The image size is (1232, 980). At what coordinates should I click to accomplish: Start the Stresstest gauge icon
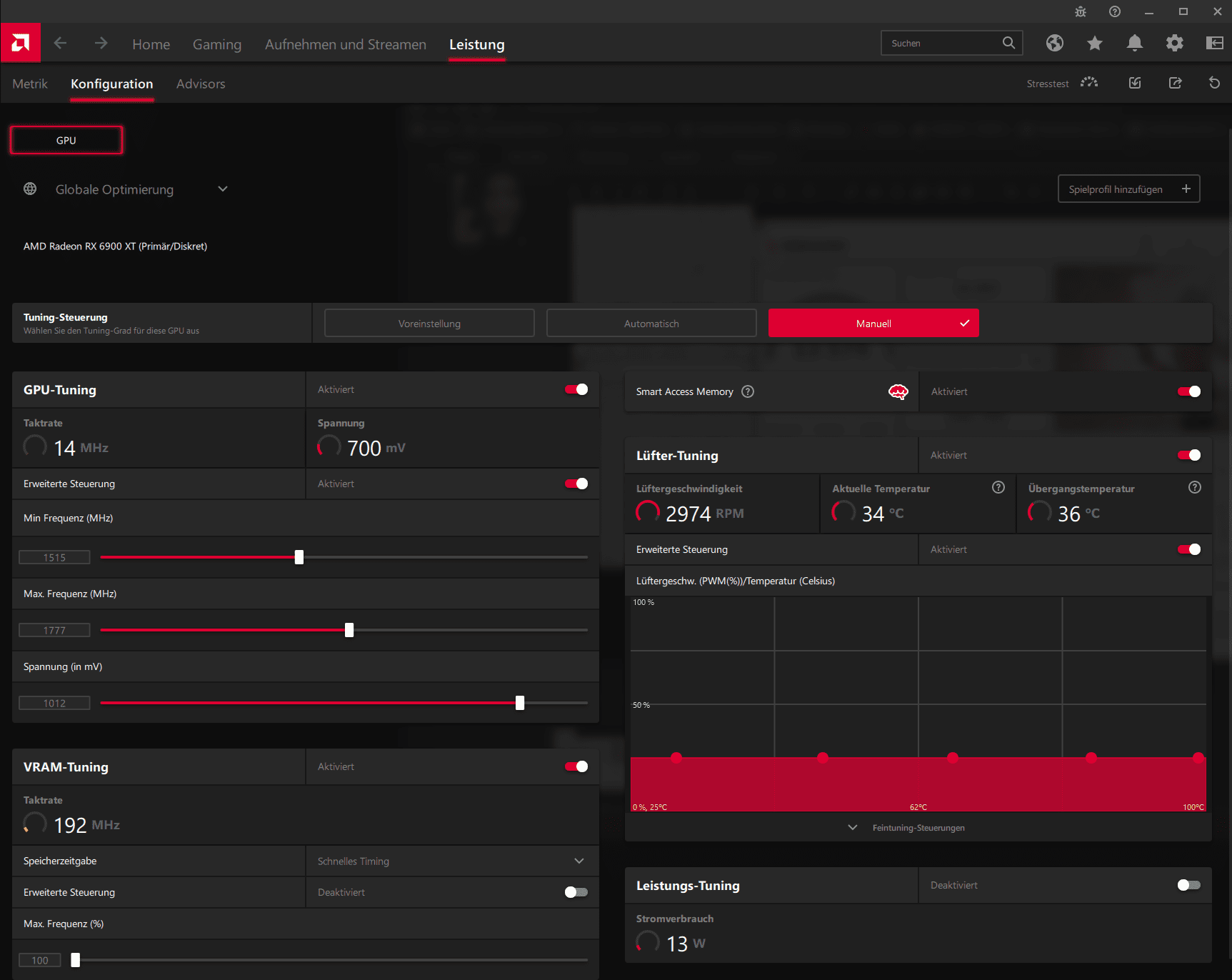point(1089,83)
